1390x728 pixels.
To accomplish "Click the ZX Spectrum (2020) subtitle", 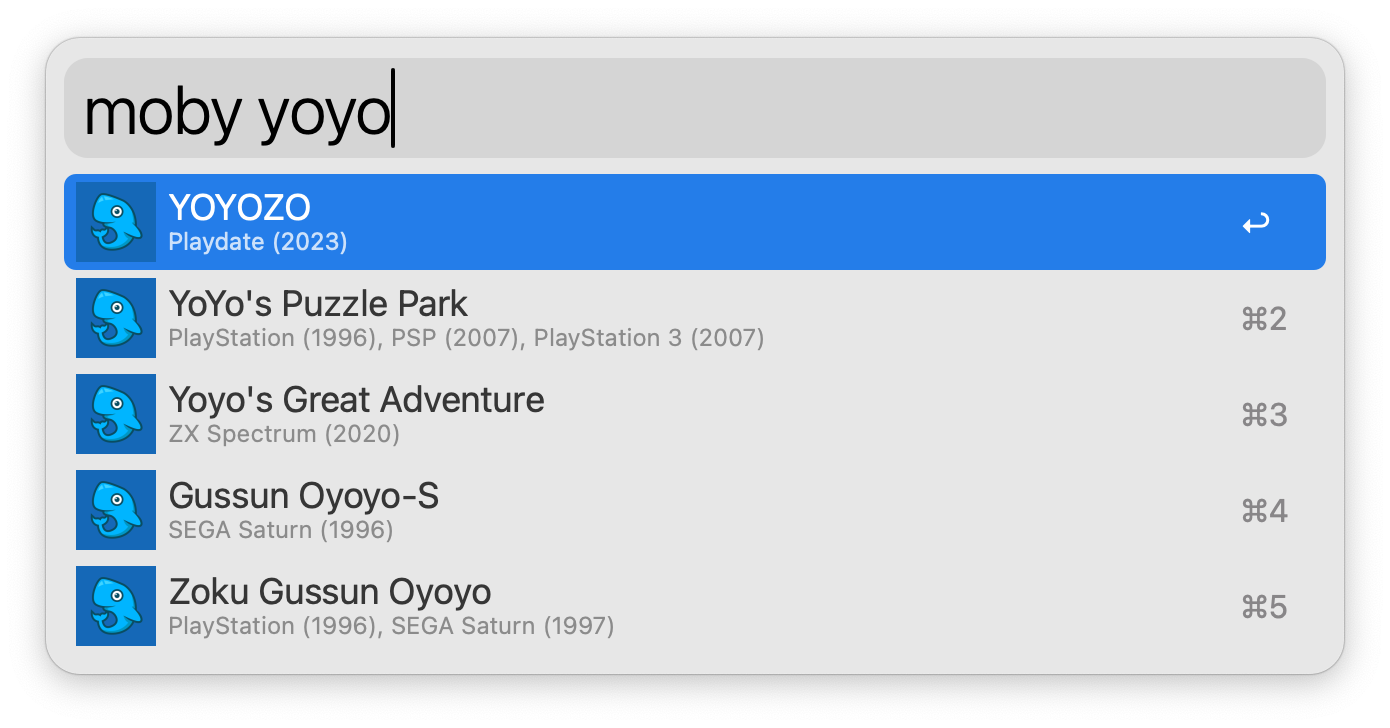I will point(284,434).
